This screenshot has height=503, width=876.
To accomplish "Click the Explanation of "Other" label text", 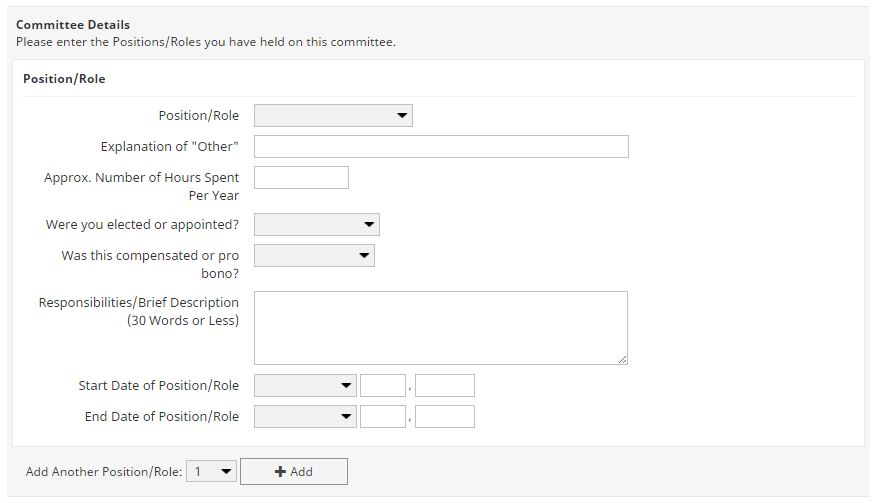I will tap(169, 147).
